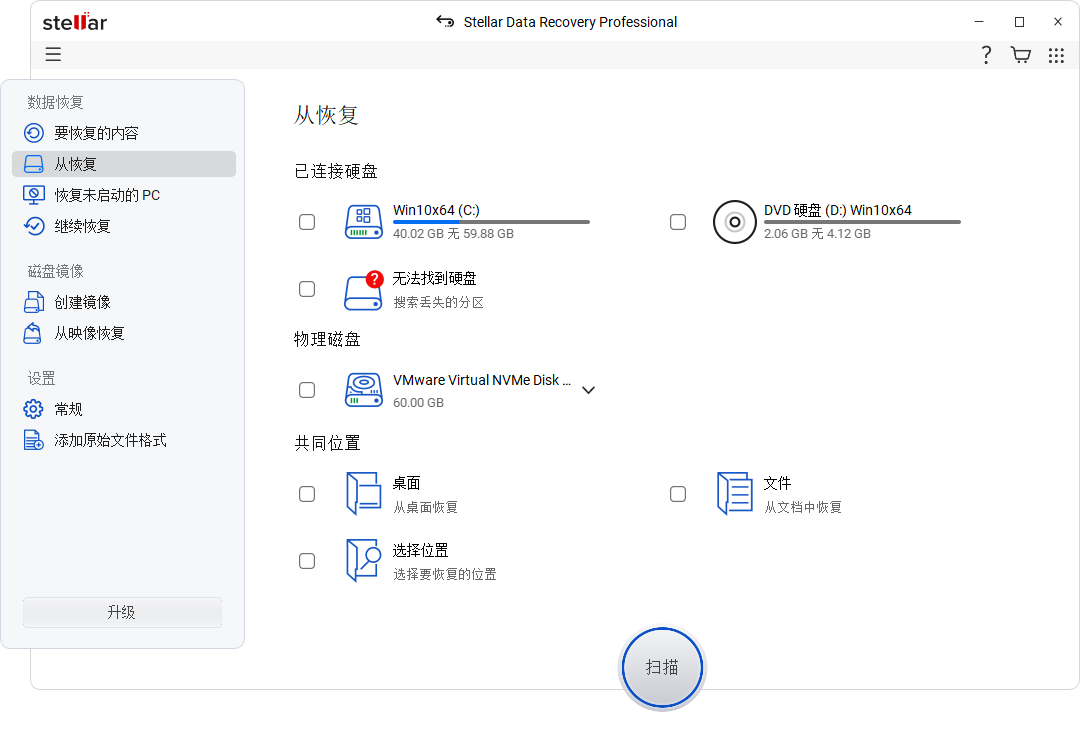Click the shopping cart icon in the toolbar
This screenshot has height=730, width=1080.
point(1021,54)
